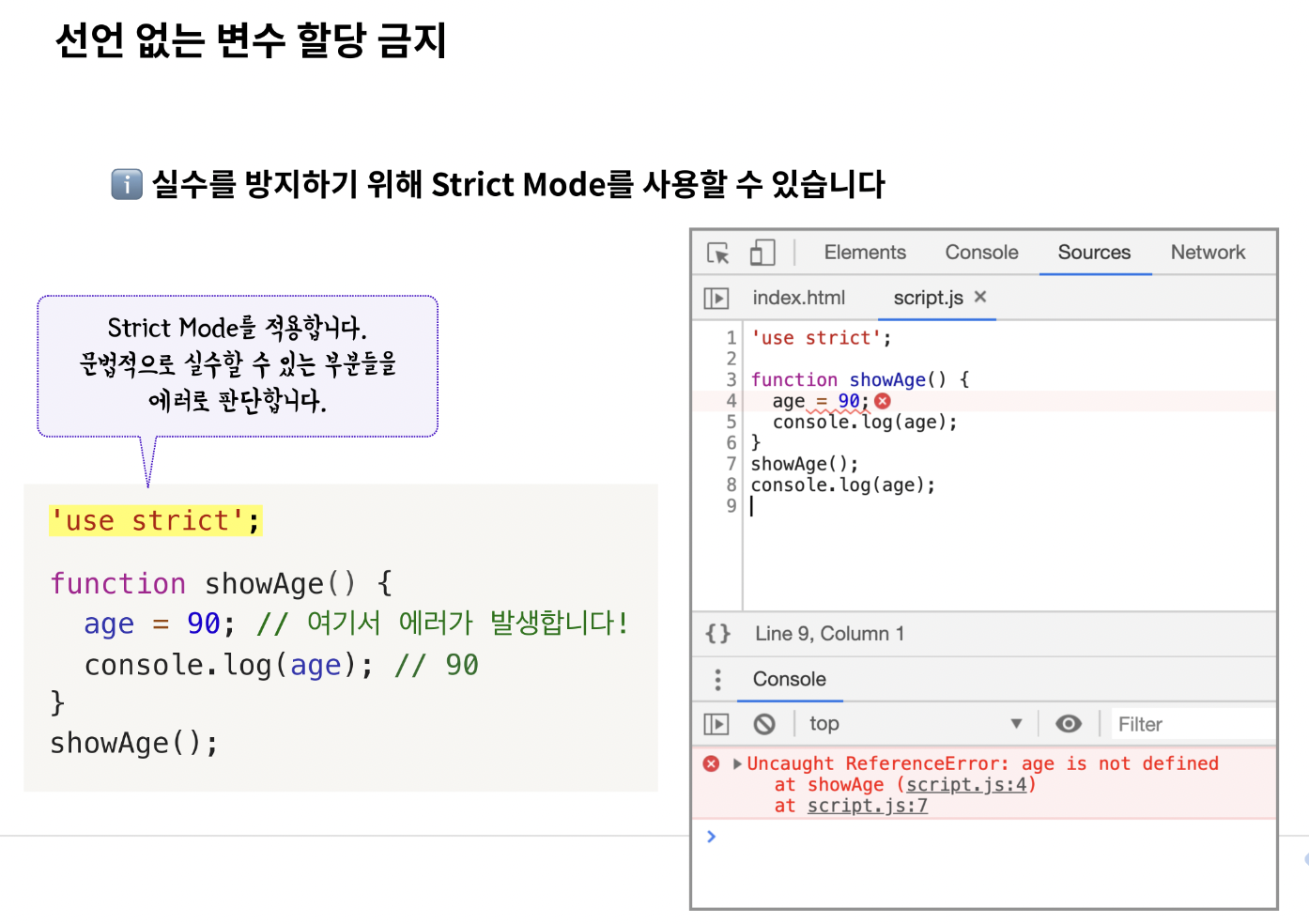The width and height of the screenshot is (1309, 924).
Task: Click the show navigator panel icon
Action: [717, 298]
